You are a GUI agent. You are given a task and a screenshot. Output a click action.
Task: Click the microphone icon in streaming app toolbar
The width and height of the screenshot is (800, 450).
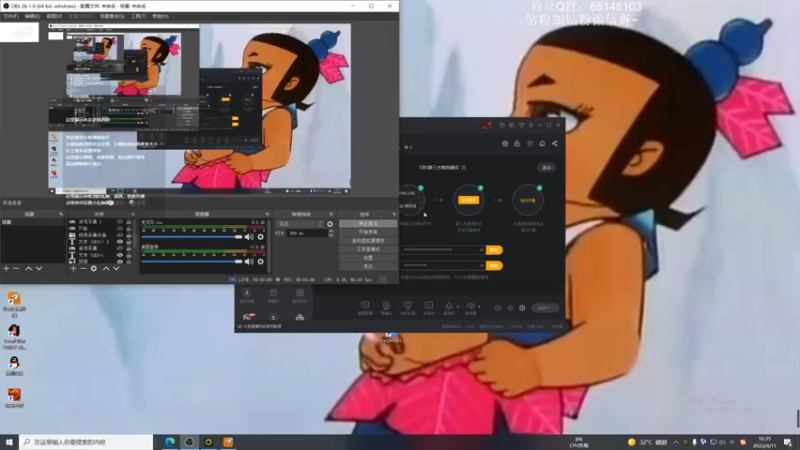[449, 306]
